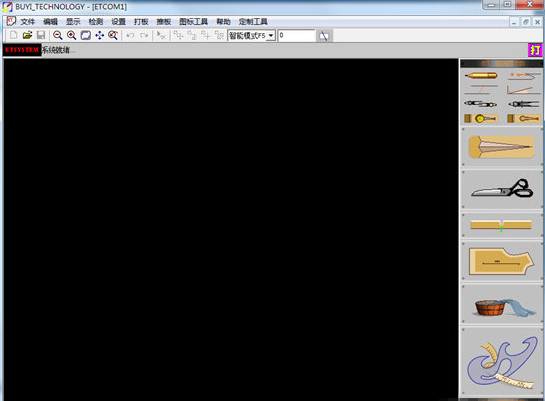
Task: Click the save floppy disk icon
Action: coord(41,35)
